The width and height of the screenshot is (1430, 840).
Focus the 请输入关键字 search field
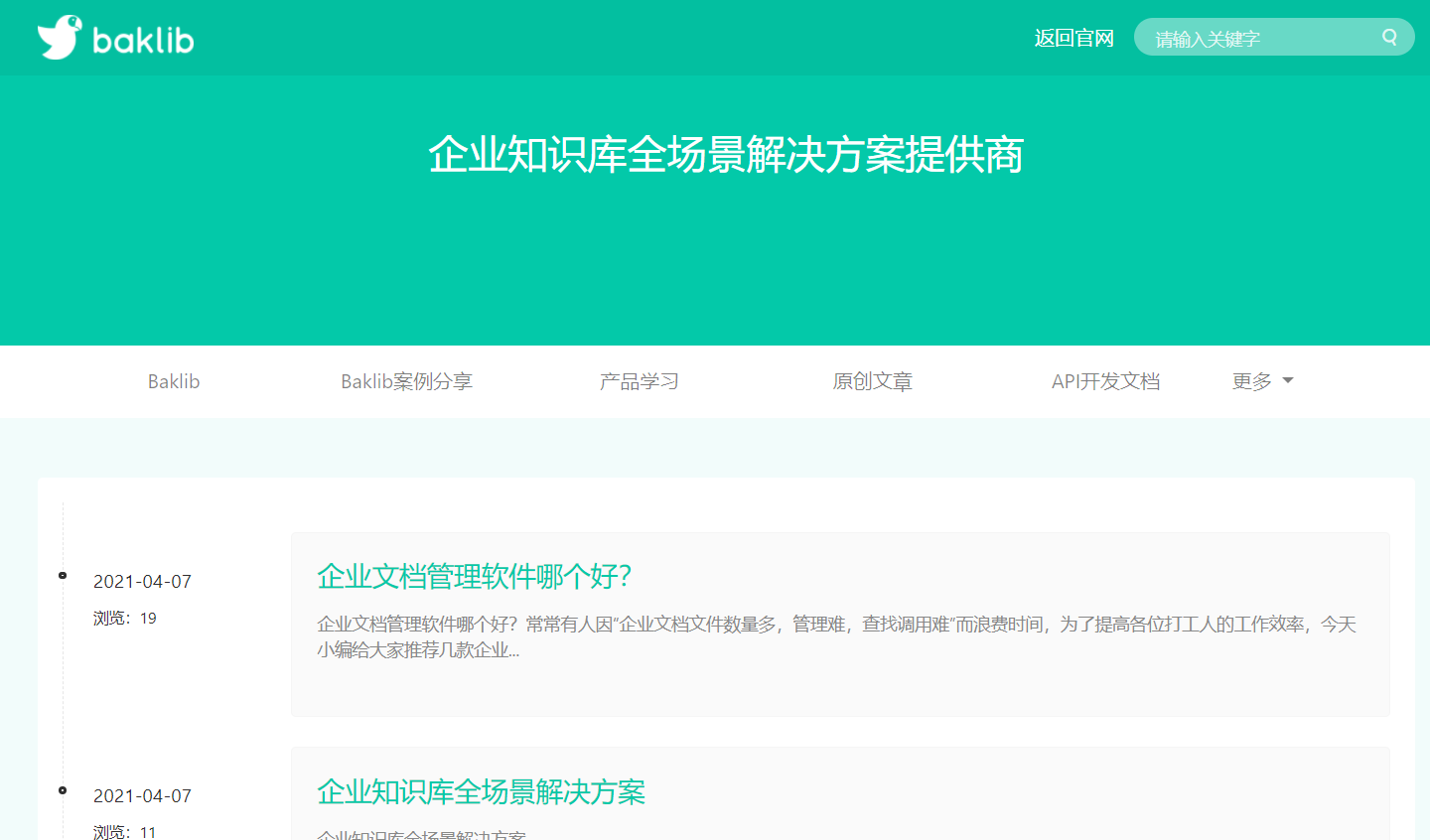[x=1274, y=38]
